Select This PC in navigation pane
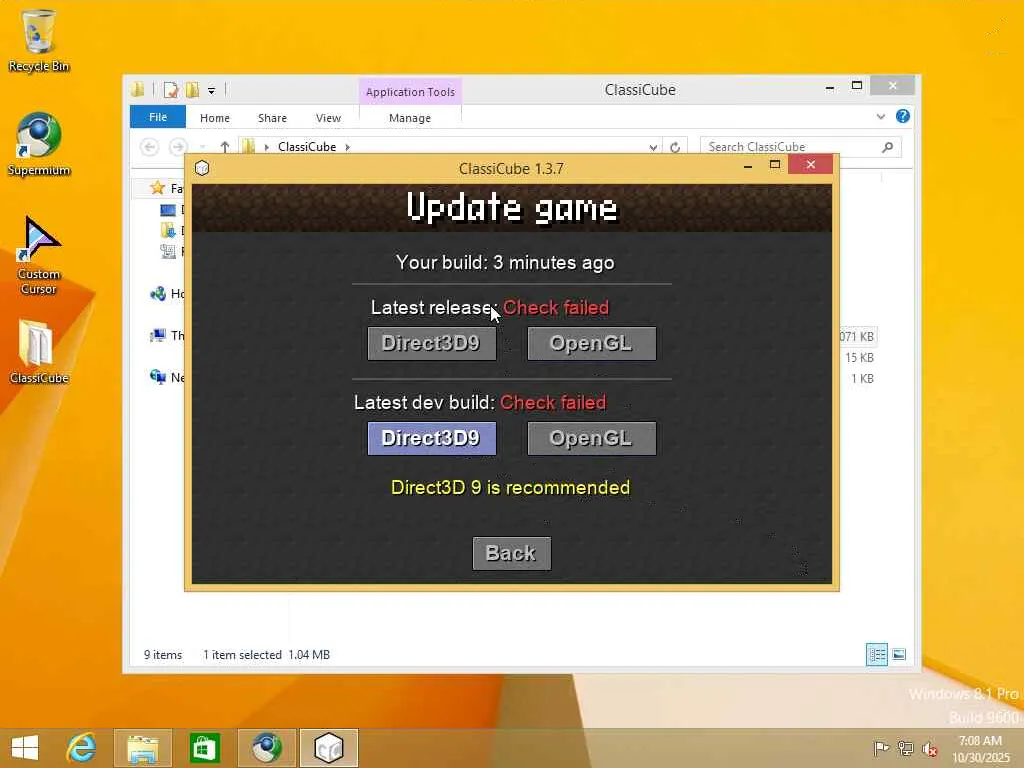1024x768 pixels. pos(167,336)
